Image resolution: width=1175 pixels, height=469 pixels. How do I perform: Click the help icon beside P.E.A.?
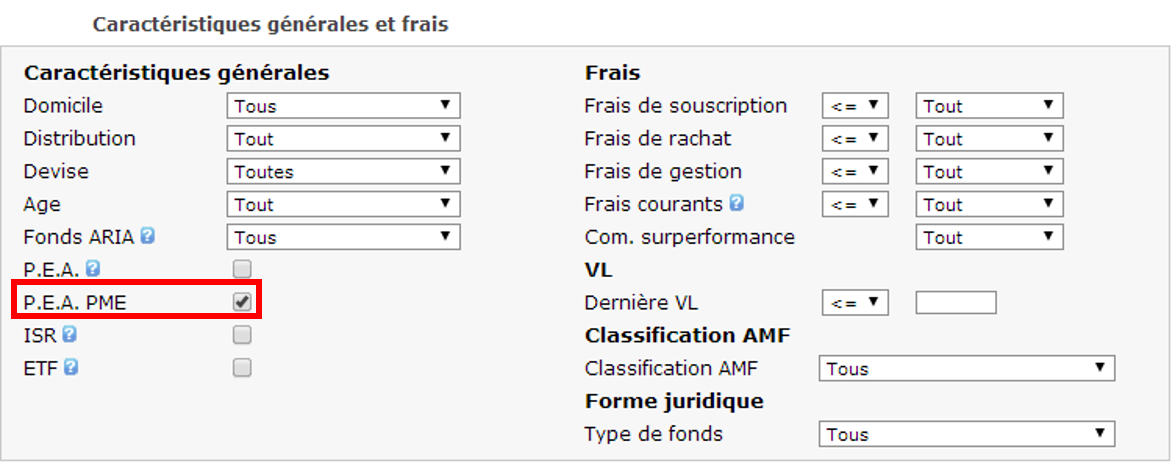click(93, 268)
